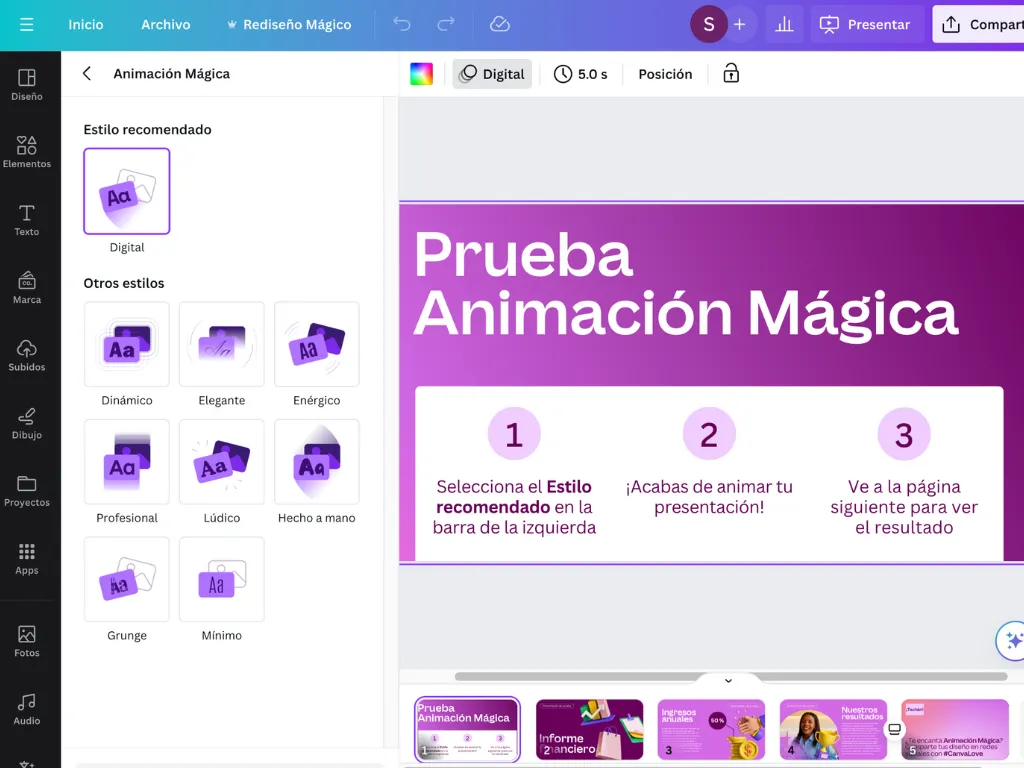Select the Profesional animation style
The image size is (1024, 768).
tap(127, 462)
